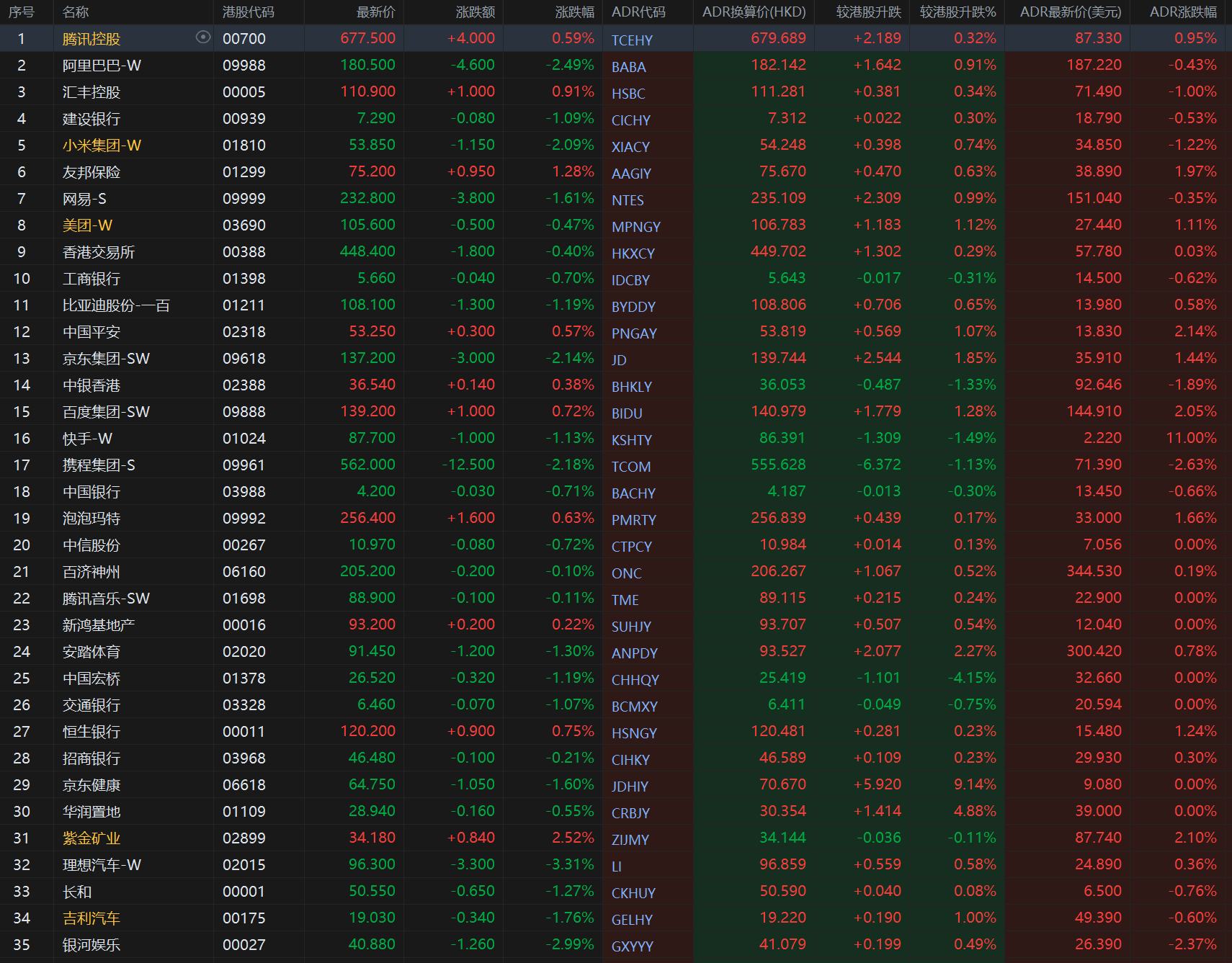The height and width of the screenshot is (963, 1232).
Task: Click the ADR最新价(美元) column header
Action: point(1070,12)
